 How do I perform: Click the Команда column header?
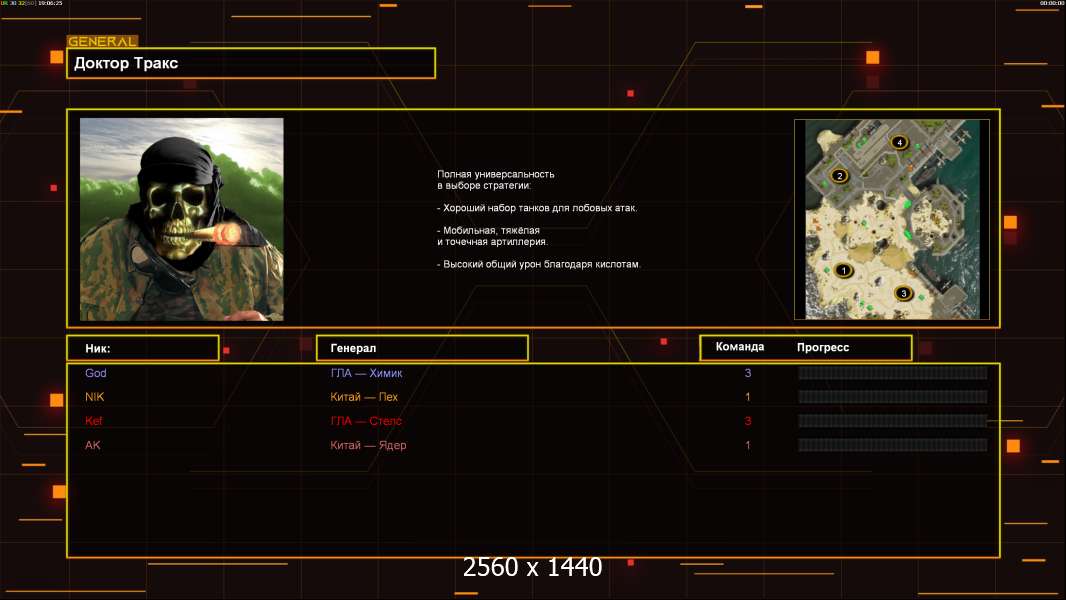[x=740, y=347]
